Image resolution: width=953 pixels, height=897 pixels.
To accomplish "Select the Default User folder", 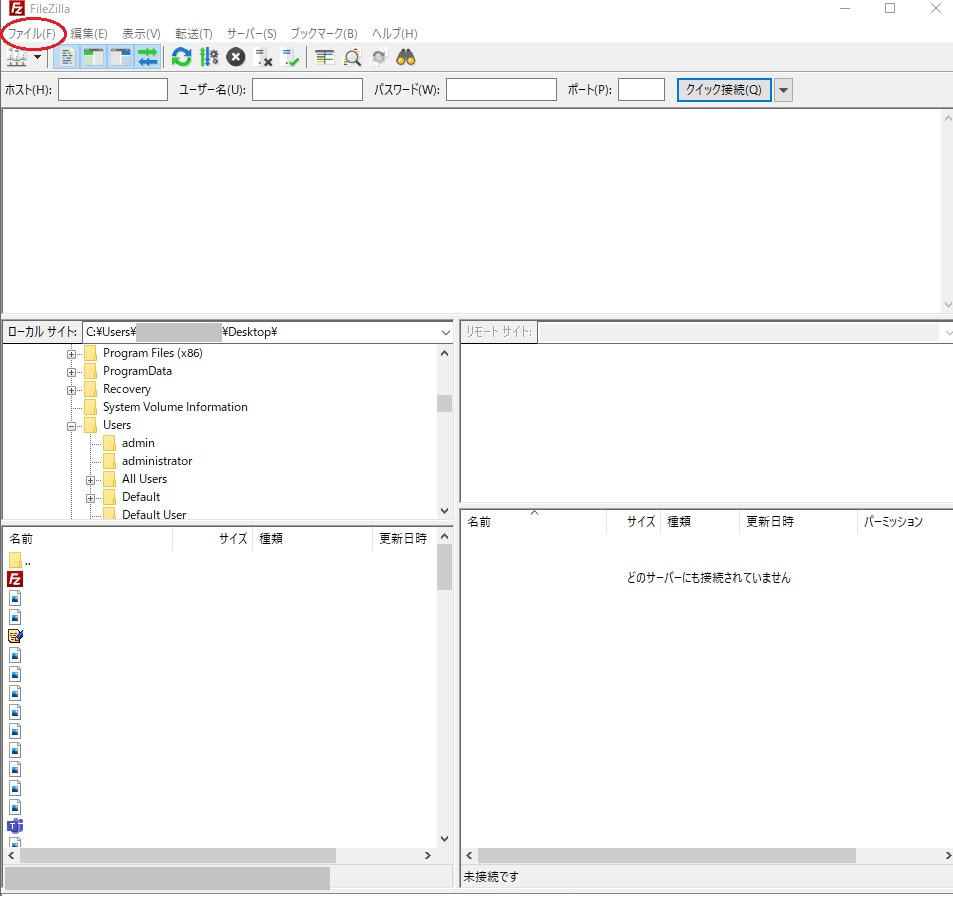I will click(x=154, y=515).
